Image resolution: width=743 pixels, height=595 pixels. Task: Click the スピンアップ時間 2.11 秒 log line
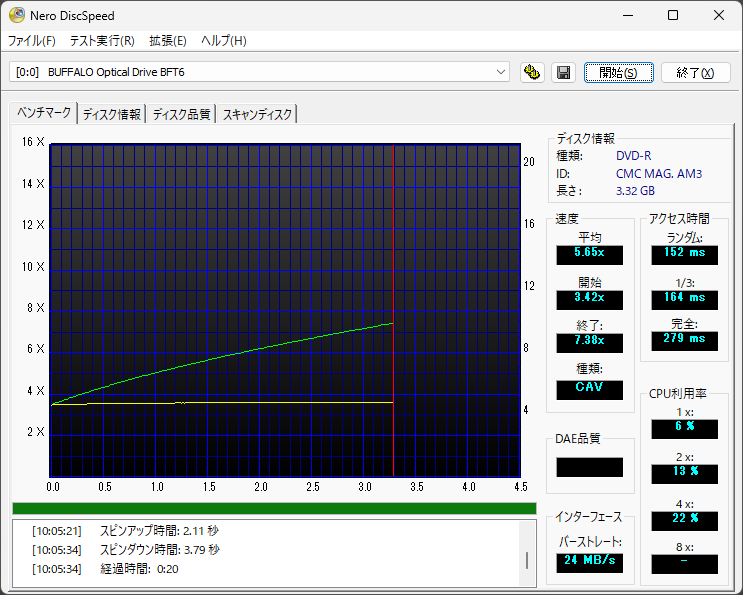pos(126,531)
